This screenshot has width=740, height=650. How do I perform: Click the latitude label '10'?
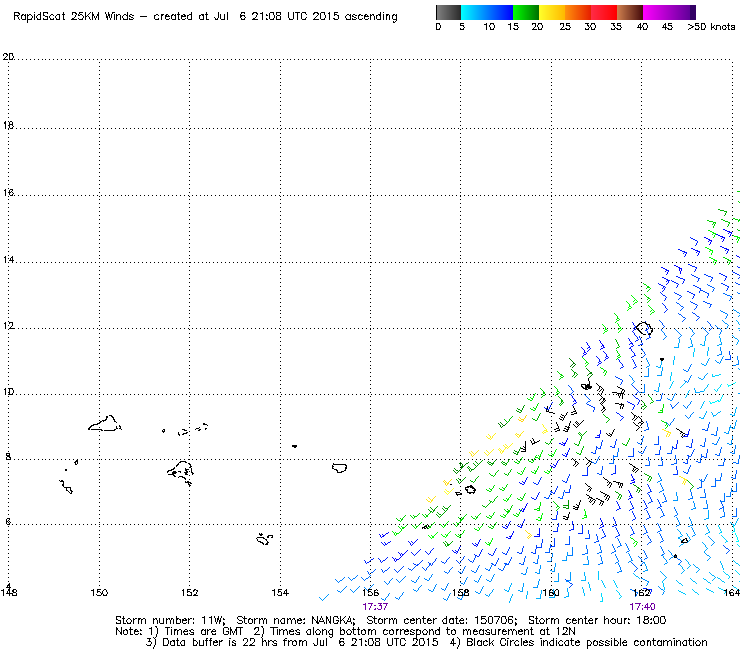8,392
